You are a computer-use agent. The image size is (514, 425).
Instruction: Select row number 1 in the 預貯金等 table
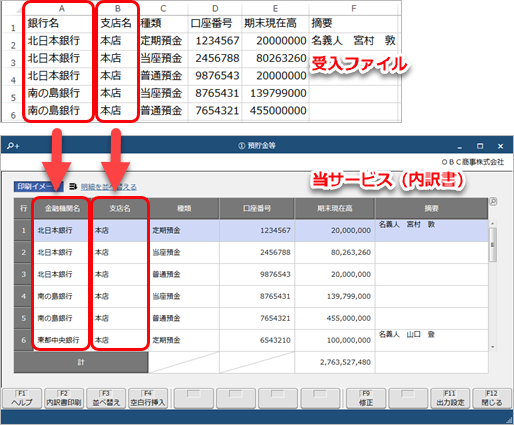coord(23,230)
